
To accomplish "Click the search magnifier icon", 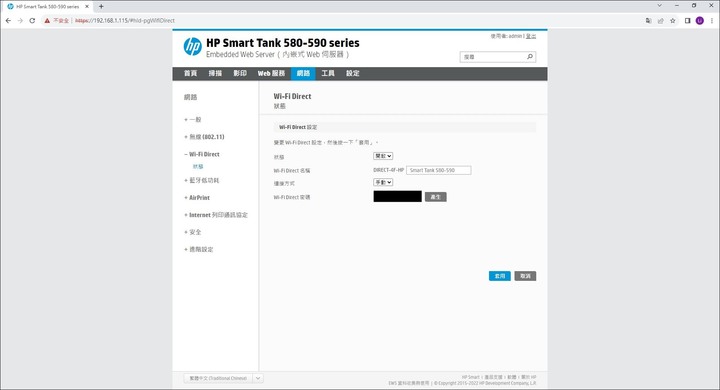I will click(x=529, y=57).
